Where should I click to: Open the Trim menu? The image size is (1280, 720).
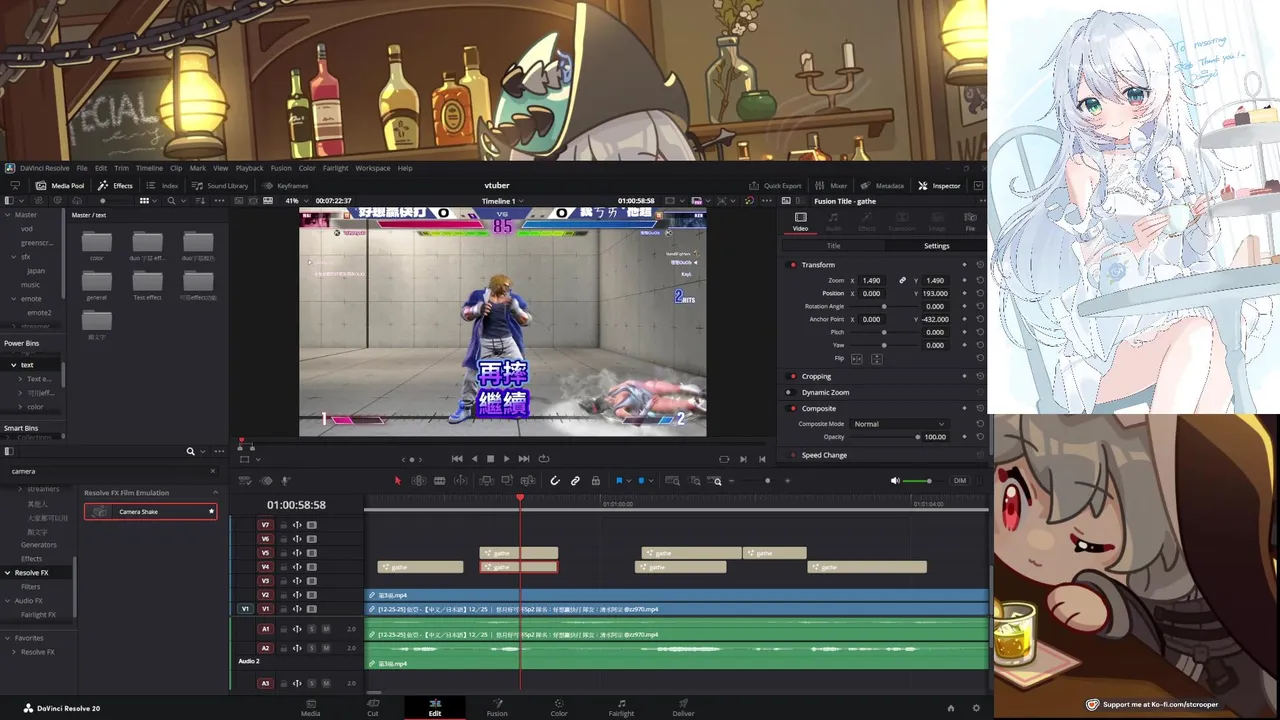121,168
